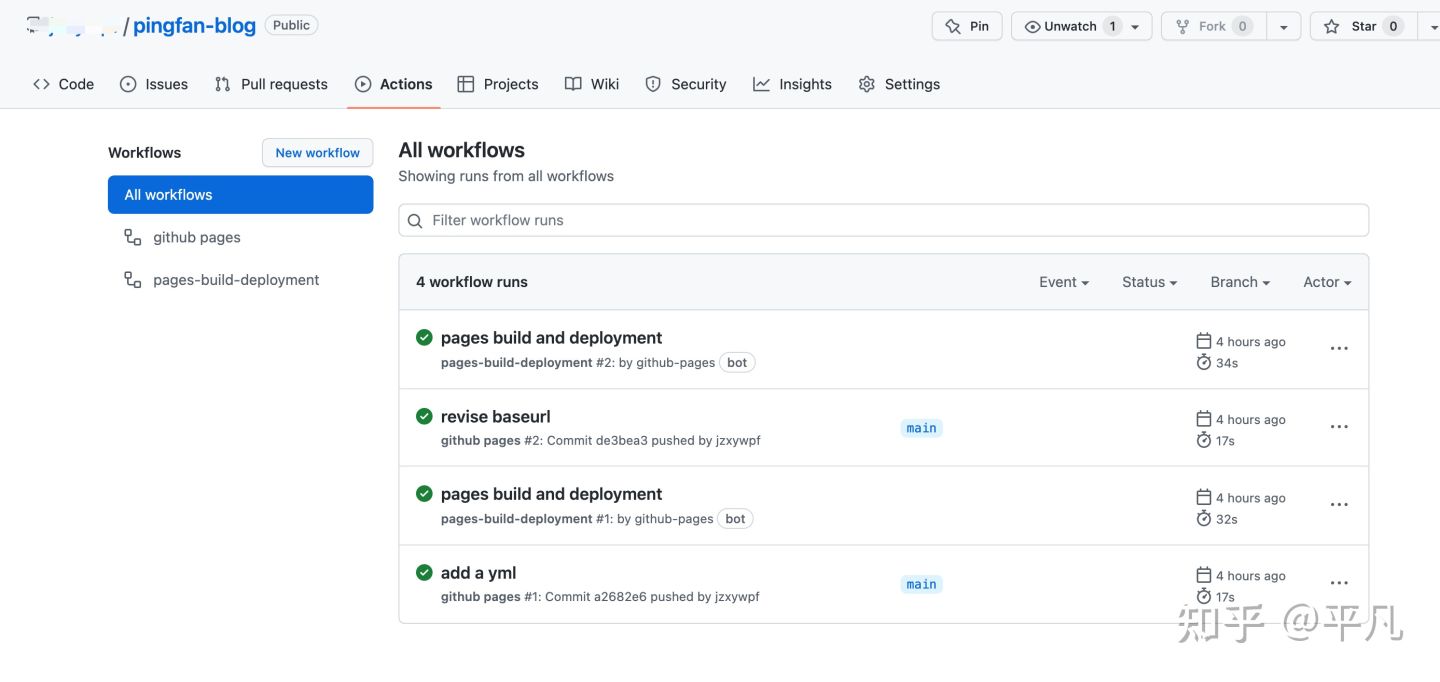
Task: Click the Pull requests branch icon
Action: [222, 84]
